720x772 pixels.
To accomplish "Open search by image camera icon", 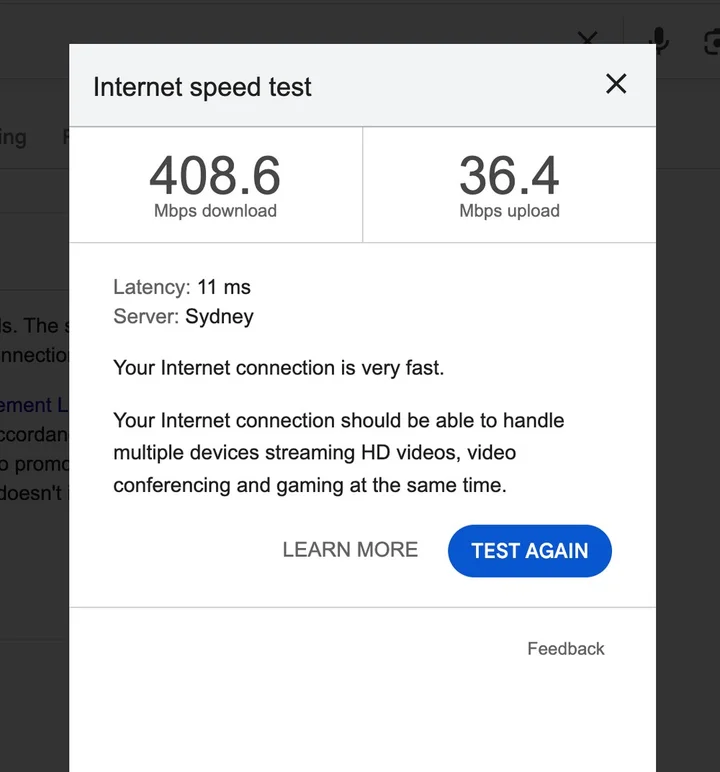I will coord(713,40).
